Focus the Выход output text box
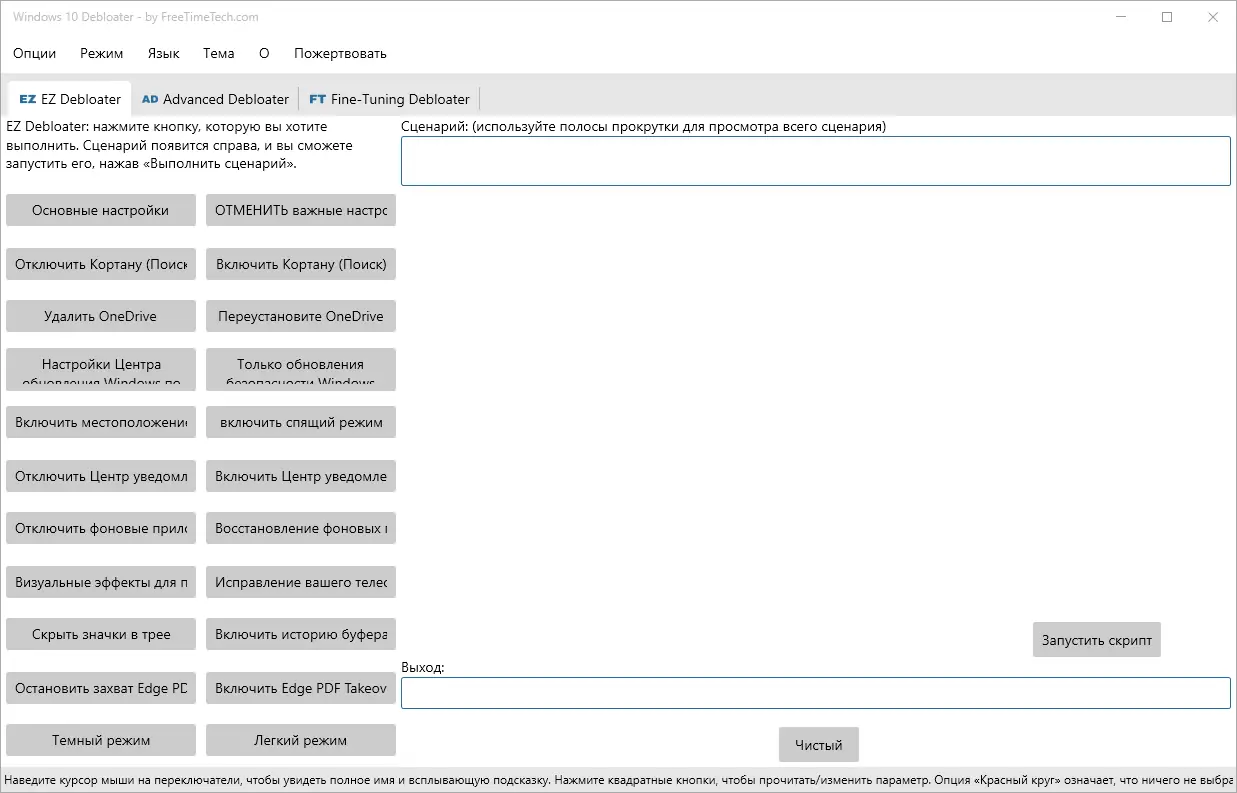The image size is (1237, 793). tap(816, 693)
